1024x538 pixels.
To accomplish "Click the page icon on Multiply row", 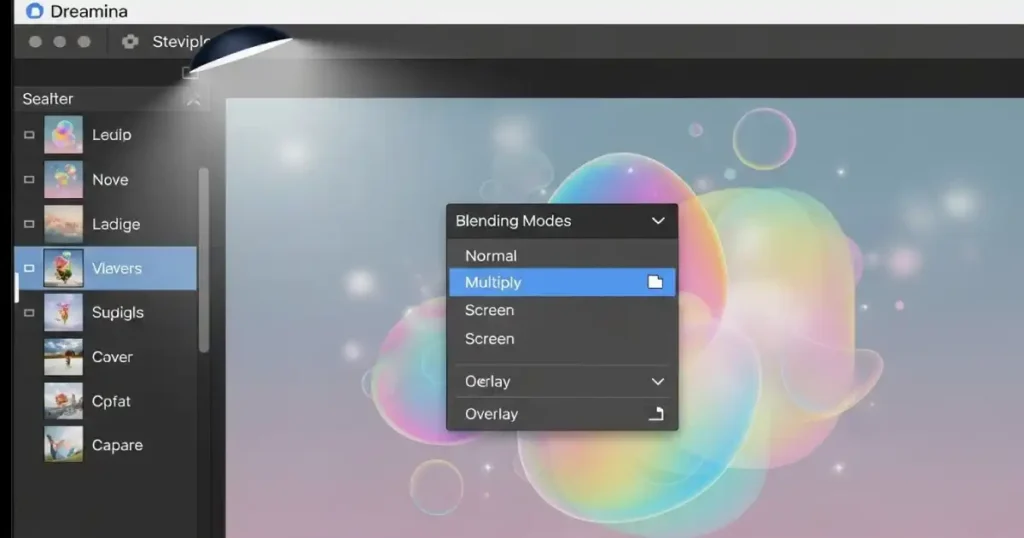I will pyautogui.click(x=655, y=283).
